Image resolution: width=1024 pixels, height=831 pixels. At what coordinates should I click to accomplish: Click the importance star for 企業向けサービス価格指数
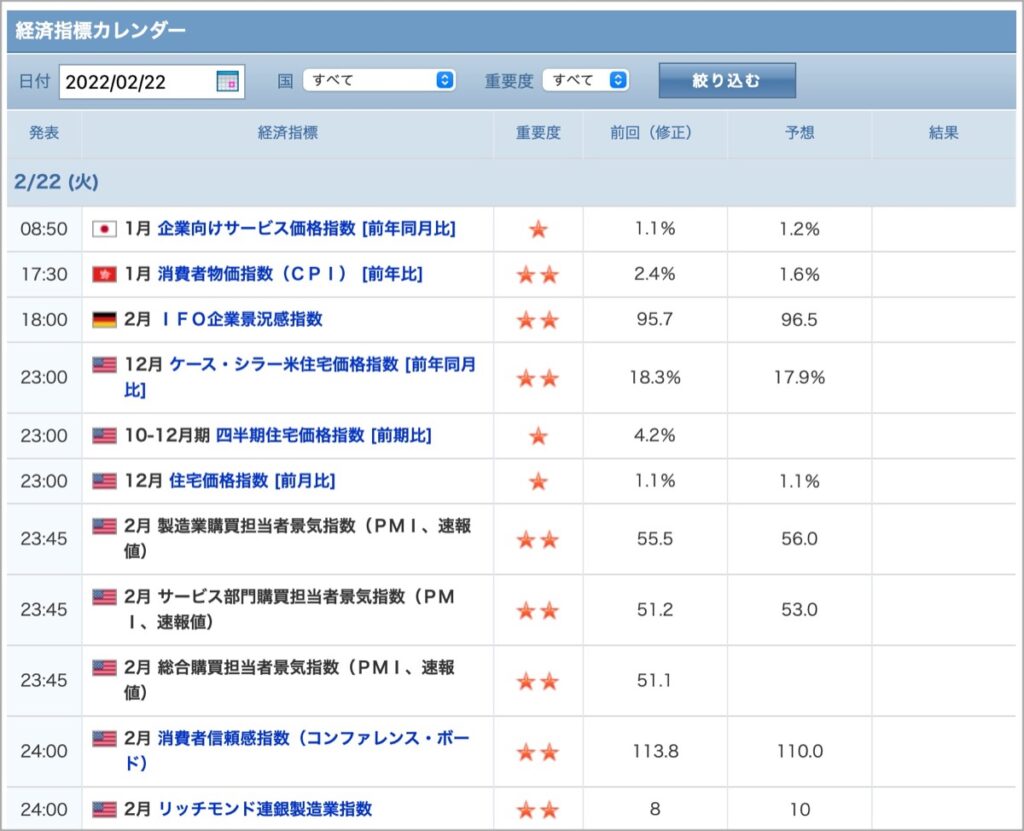pos(538,229)
